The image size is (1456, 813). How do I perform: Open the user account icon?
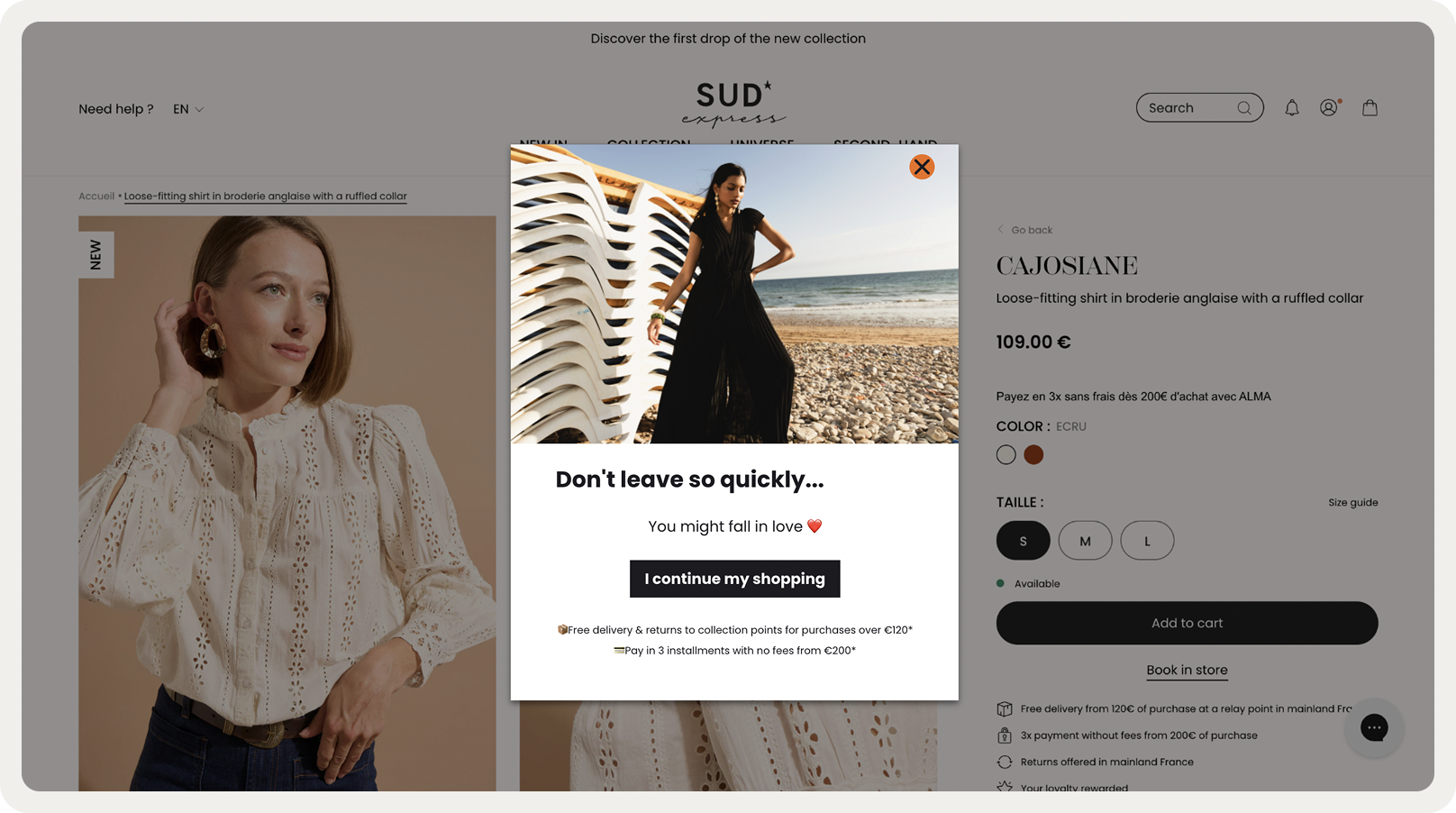[1329, 108]
